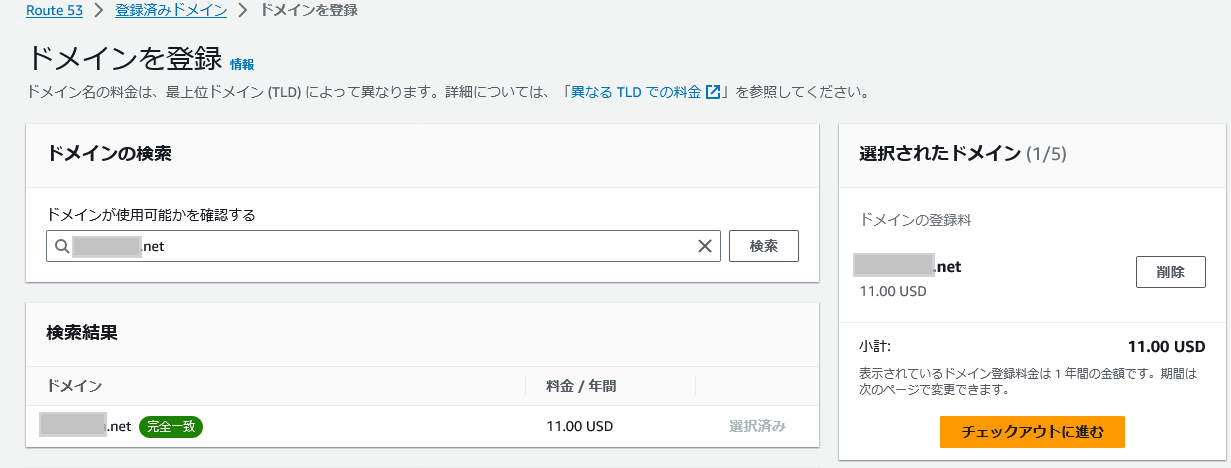The height and width of the screenshot is (468, 1231).
Task: Go to the 登録済みドメイン breadcrumb
Action: [x=170, y=11]
